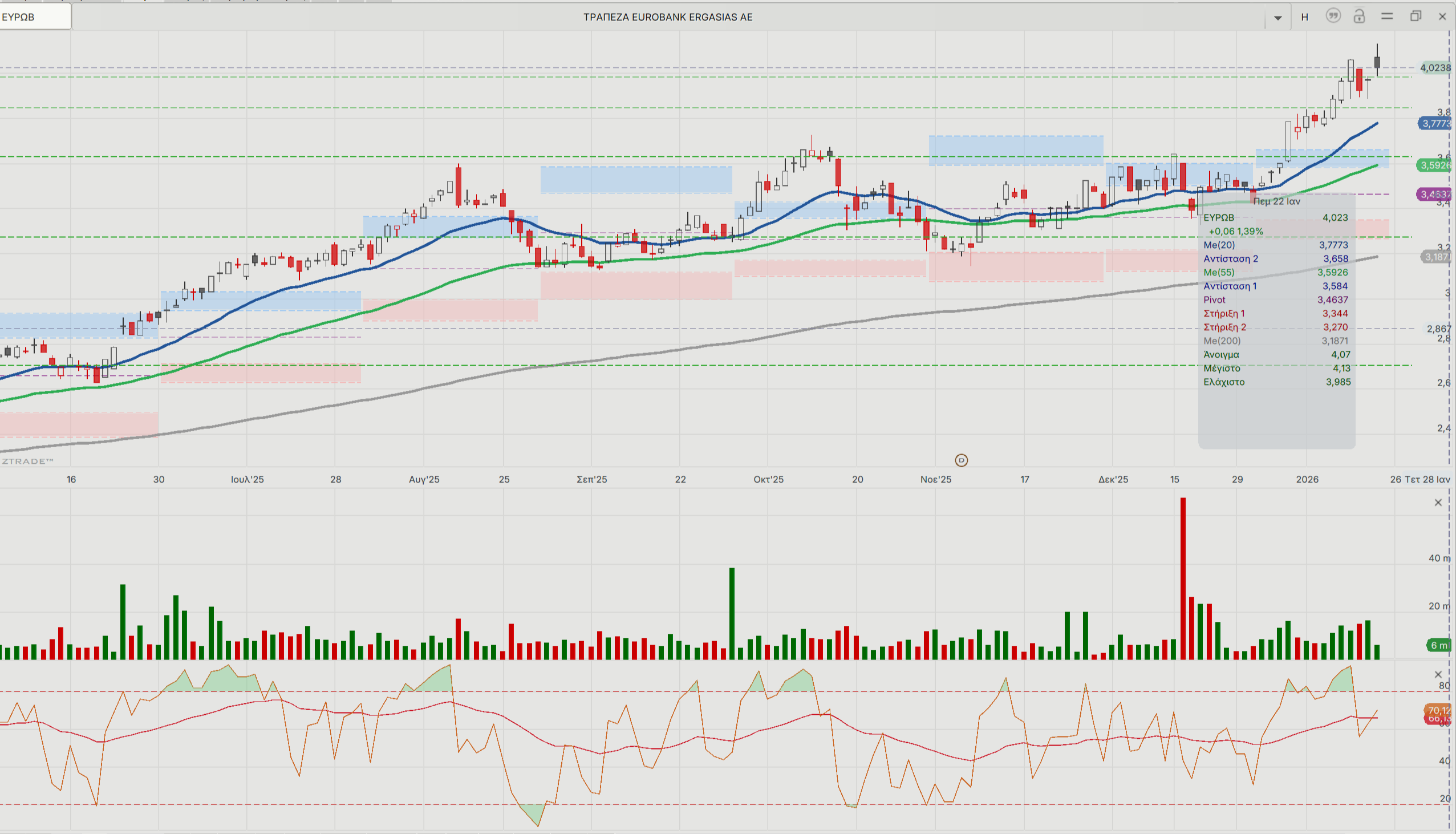This screenshot has width=1456, height=834.
Task: Click the Με(20) row in data tooltip
Action: (1276, 245)
